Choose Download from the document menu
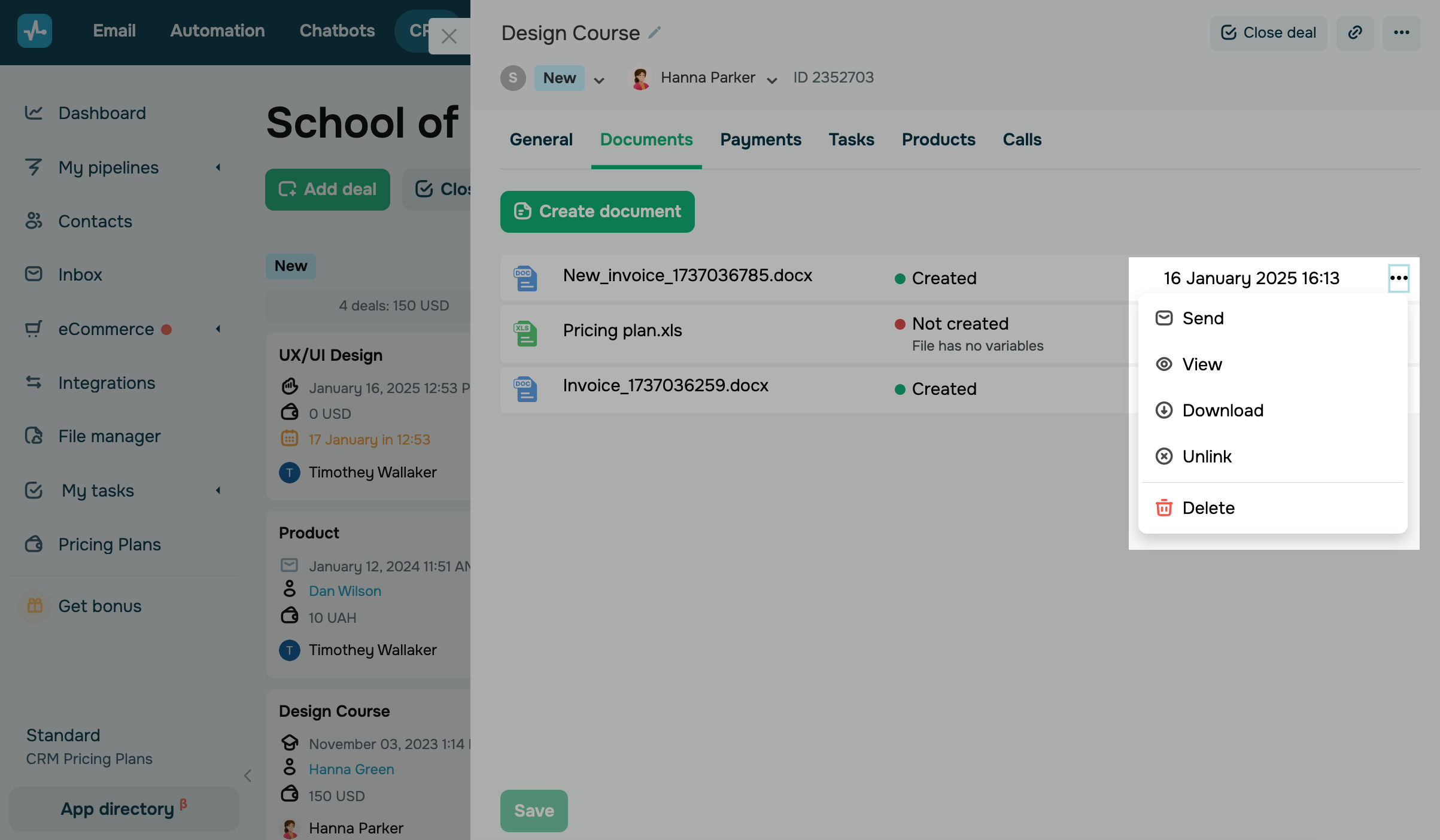Viewport: 1440px width, 840px height. [x=1222, y=410]
